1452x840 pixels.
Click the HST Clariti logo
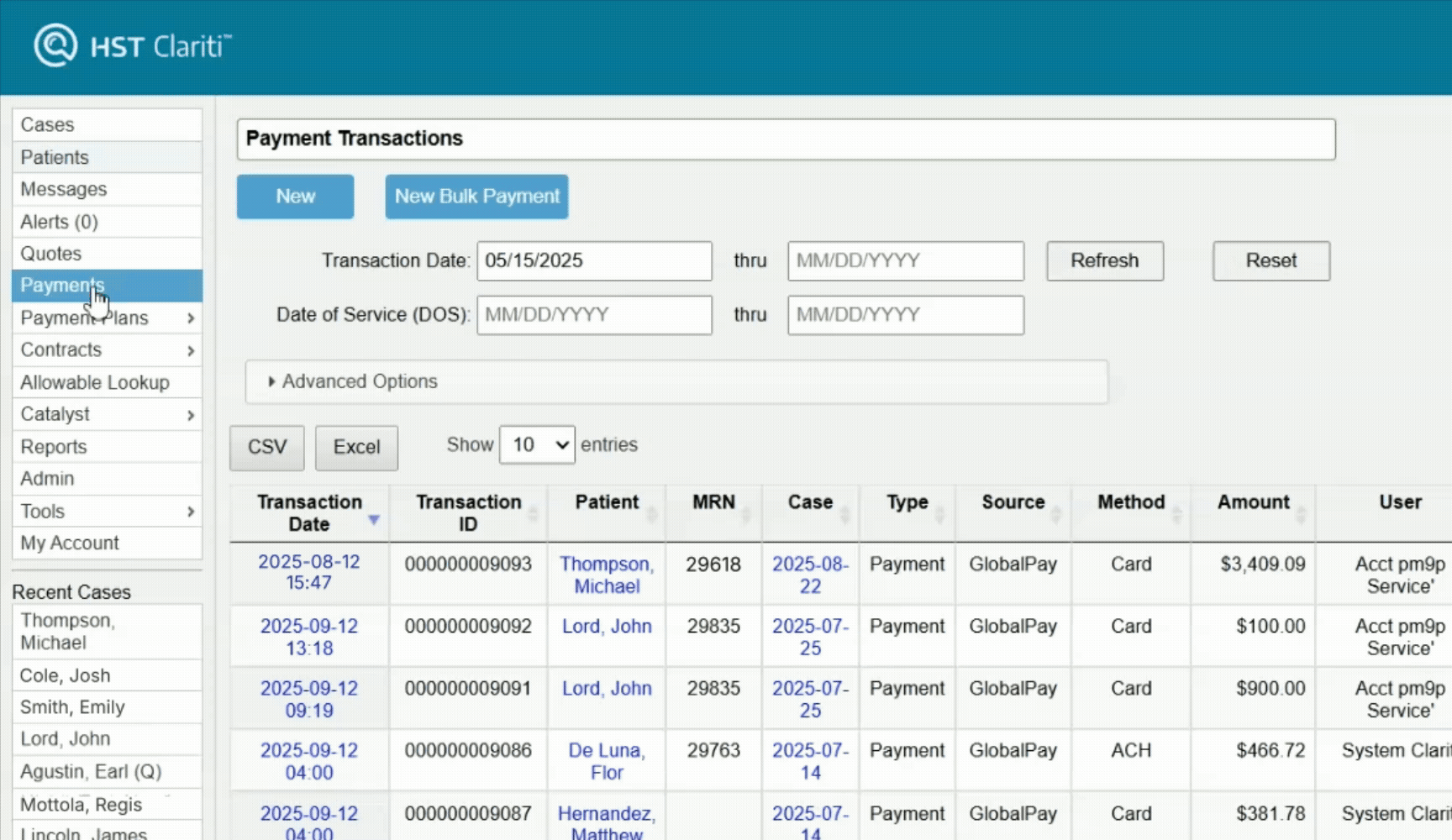click(133, 45)
